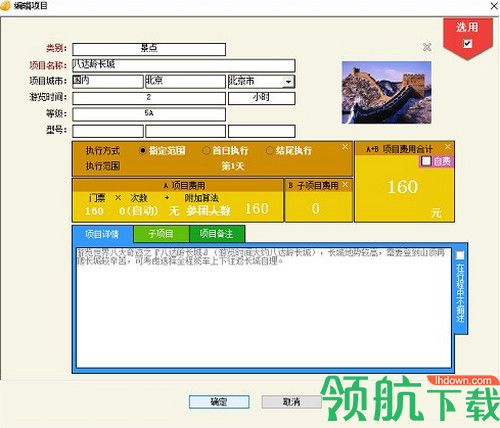Click the second 型号 input box
Viewport: 500px width, 428px height.
[x=186, y=131]
